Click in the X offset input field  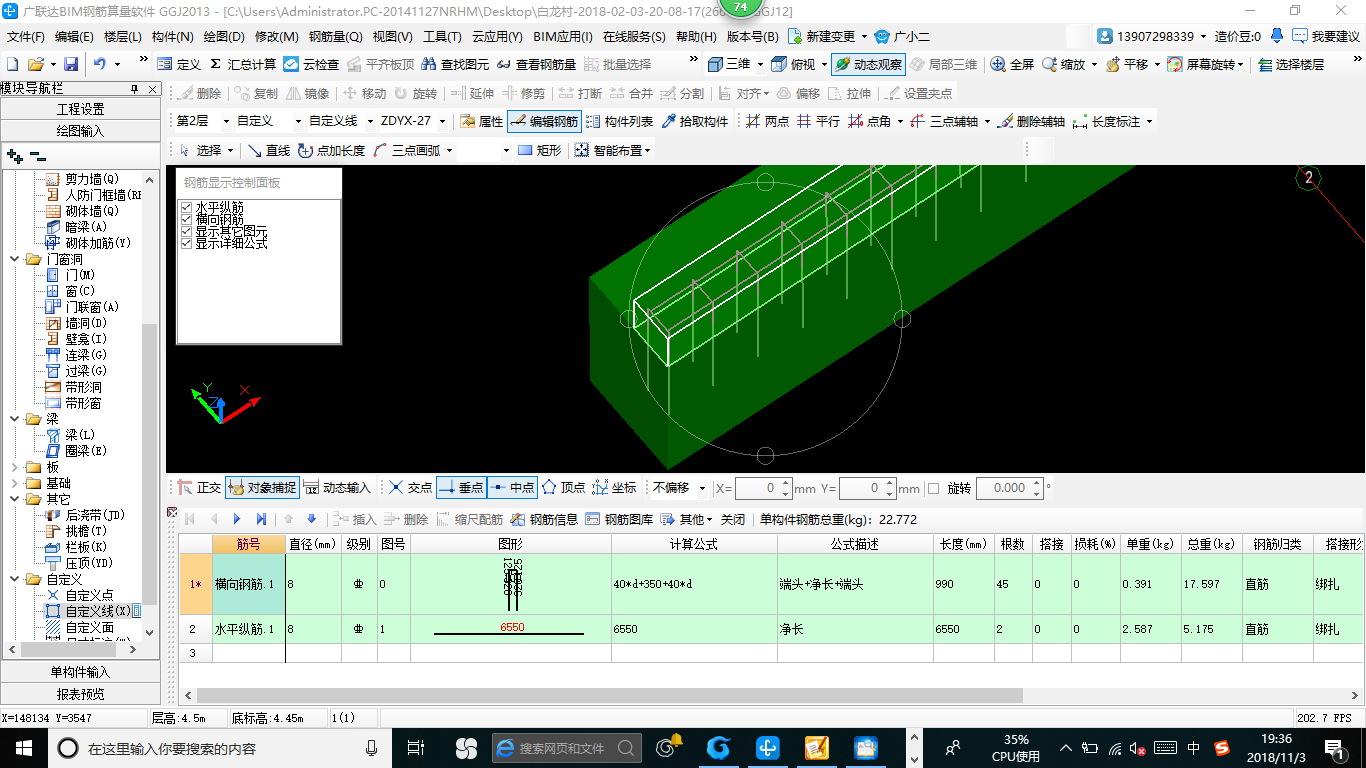756,488
